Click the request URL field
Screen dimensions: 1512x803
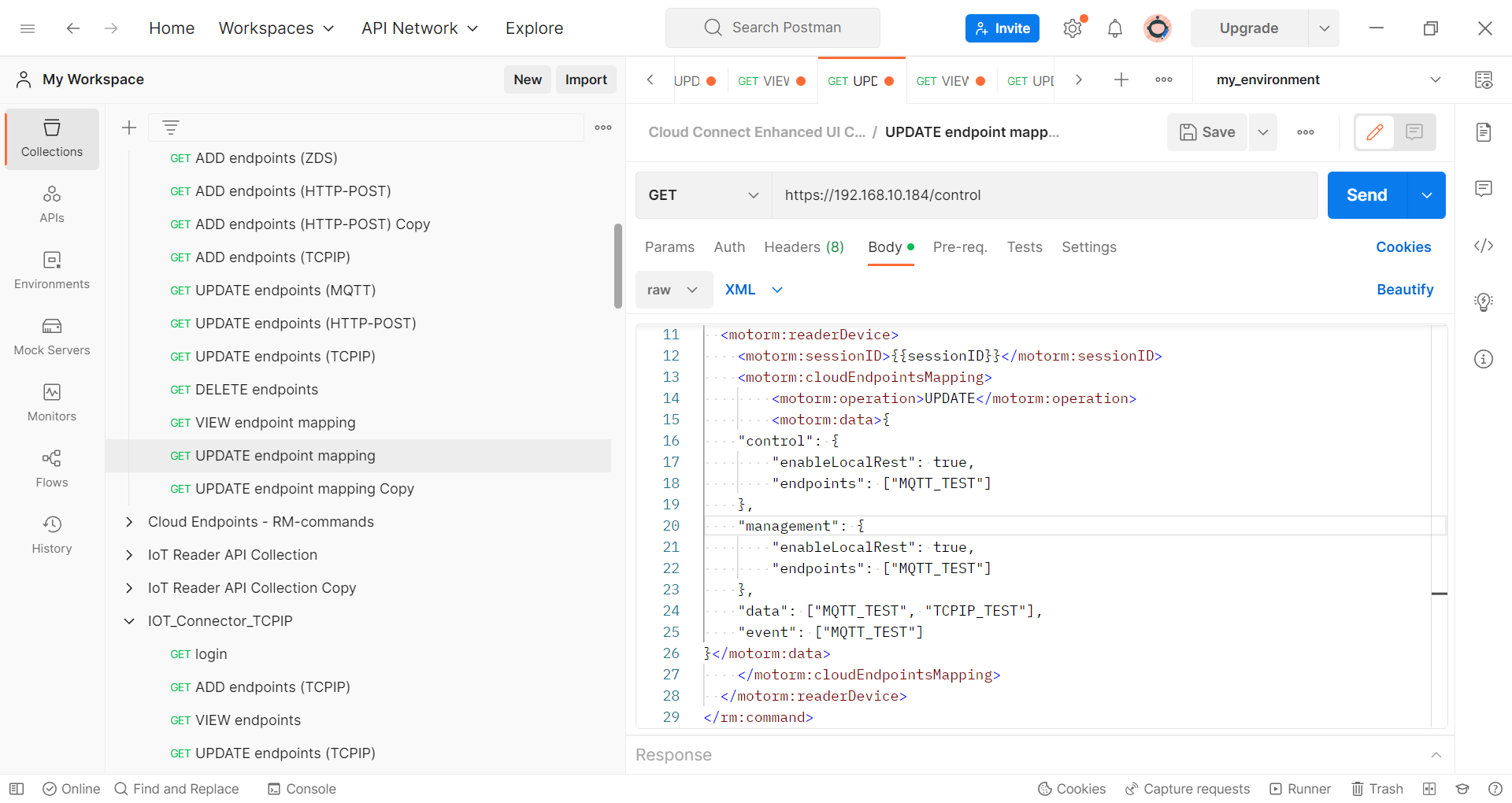point(1044,195)
